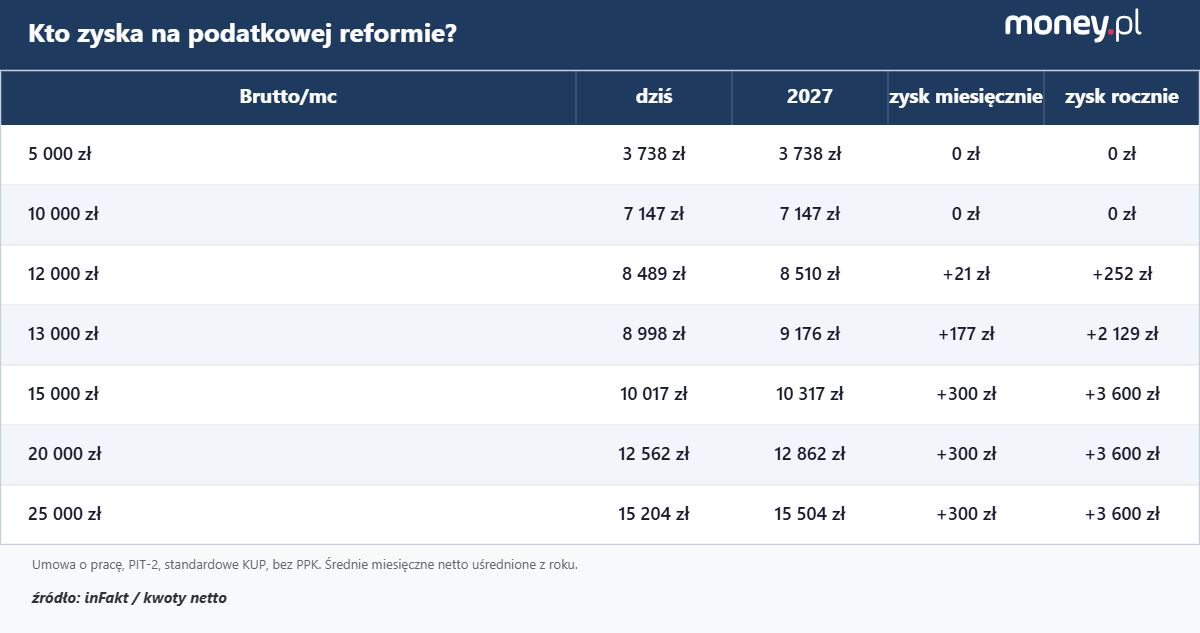This screenshot has height=633, width=1200.
Task: Select monthly gain "0 zł" in 5 000 zł row
Action: click(966, 154)
